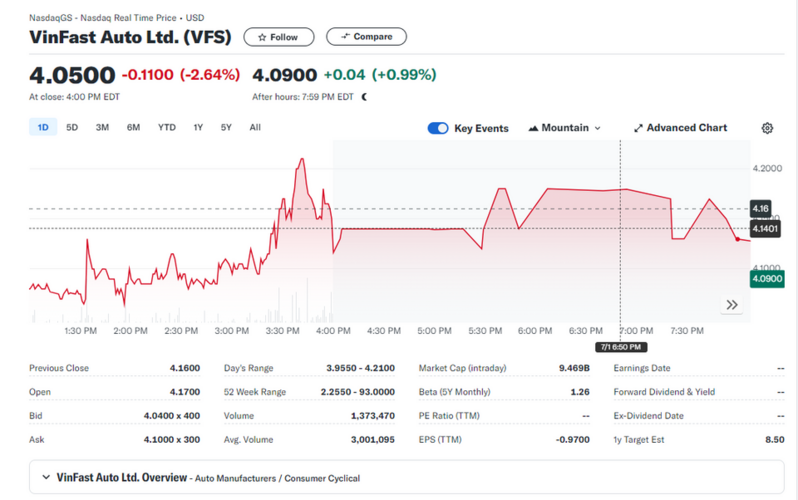Expand the VinFast Auto Ltd. Overview section
This screenshot has height=500, width=798.
46,477
